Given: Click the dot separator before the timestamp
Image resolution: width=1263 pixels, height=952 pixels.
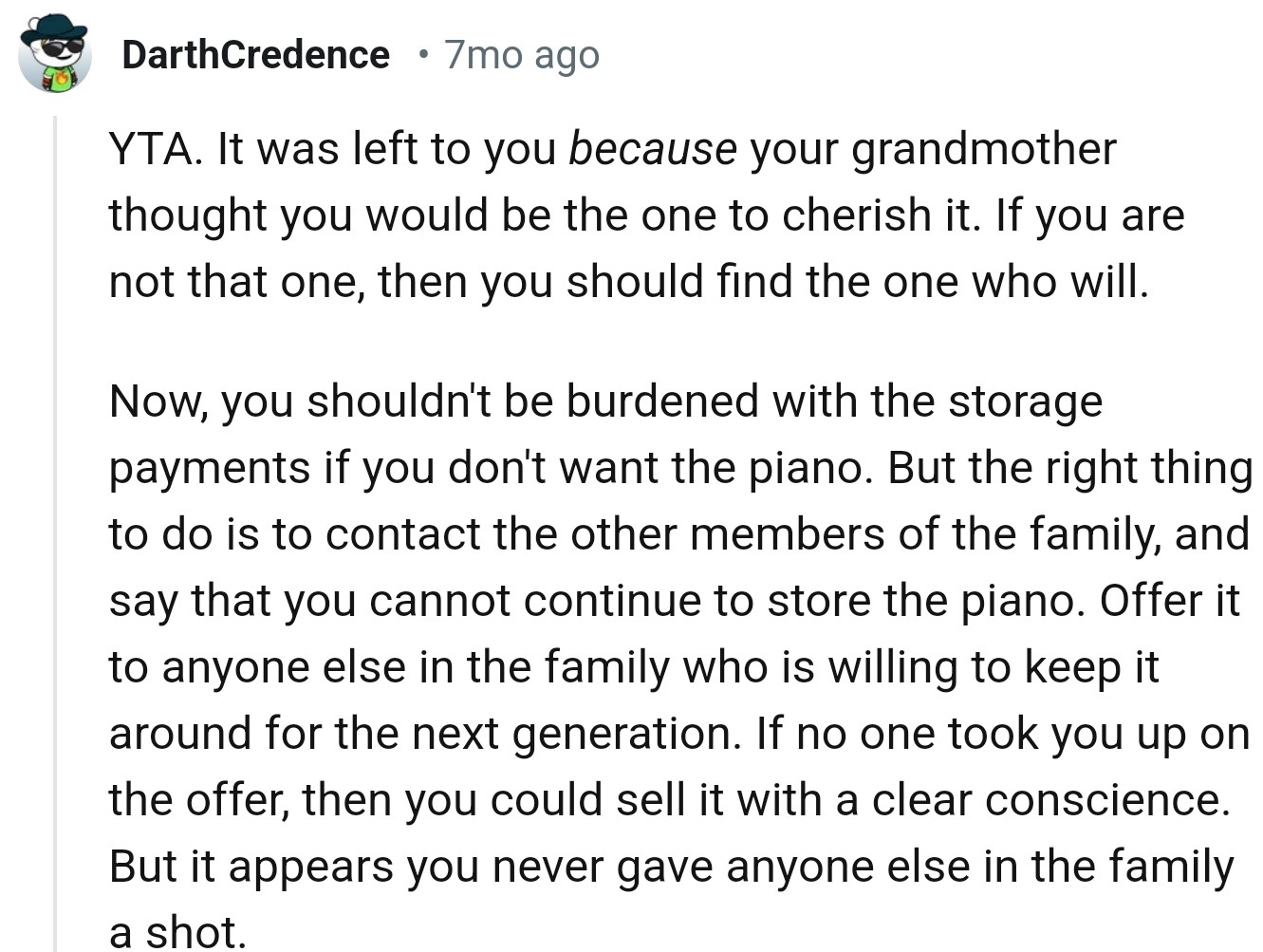Looking at the screenshot, I should [422, 55].
